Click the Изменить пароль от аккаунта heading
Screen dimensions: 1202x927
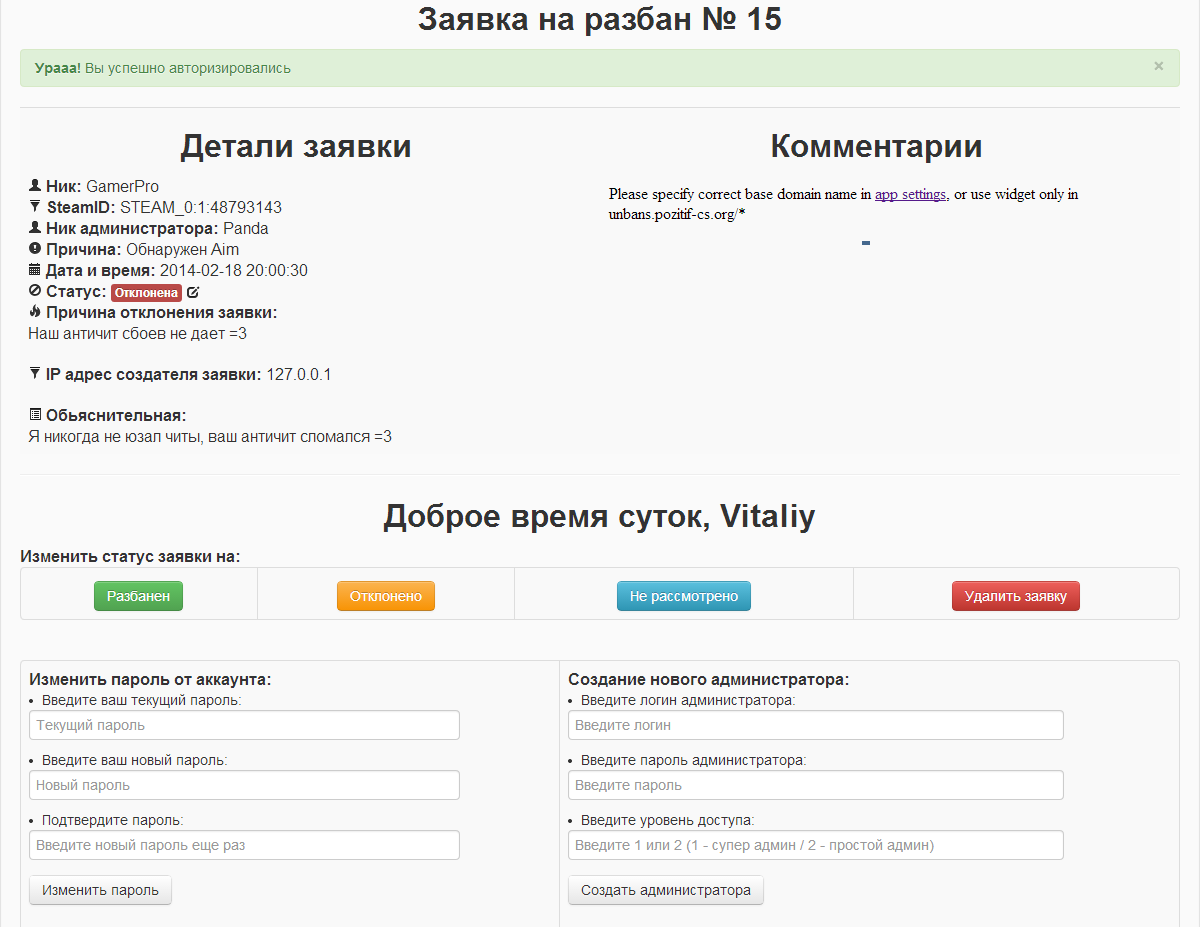pyautogui.click(x=150, y=679)
